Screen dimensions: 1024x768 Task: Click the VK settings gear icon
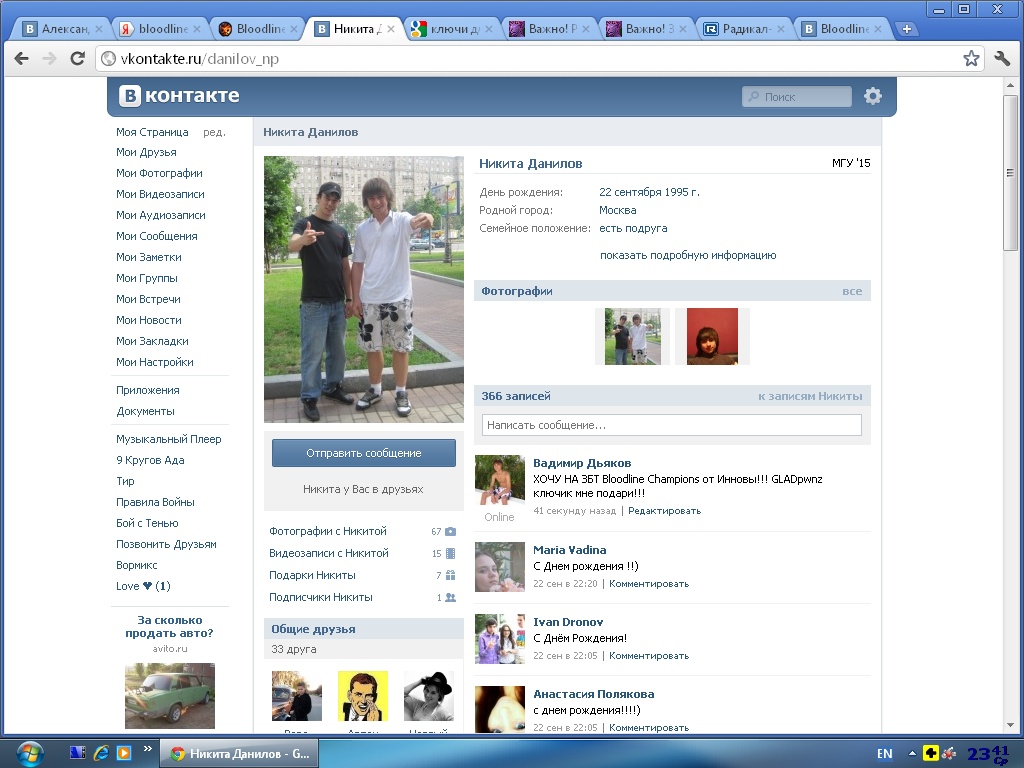click(x=873, y=96)
